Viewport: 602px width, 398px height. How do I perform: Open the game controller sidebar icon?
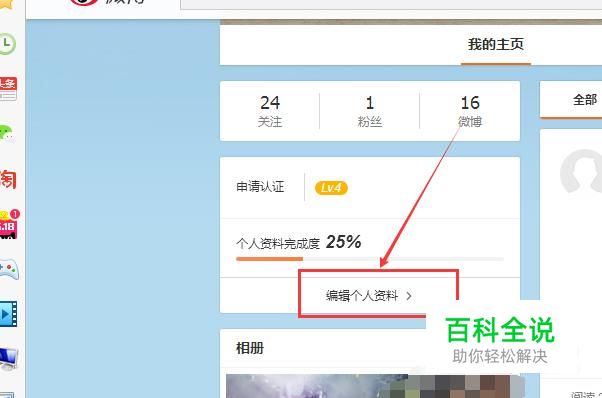tap(9, 269)
